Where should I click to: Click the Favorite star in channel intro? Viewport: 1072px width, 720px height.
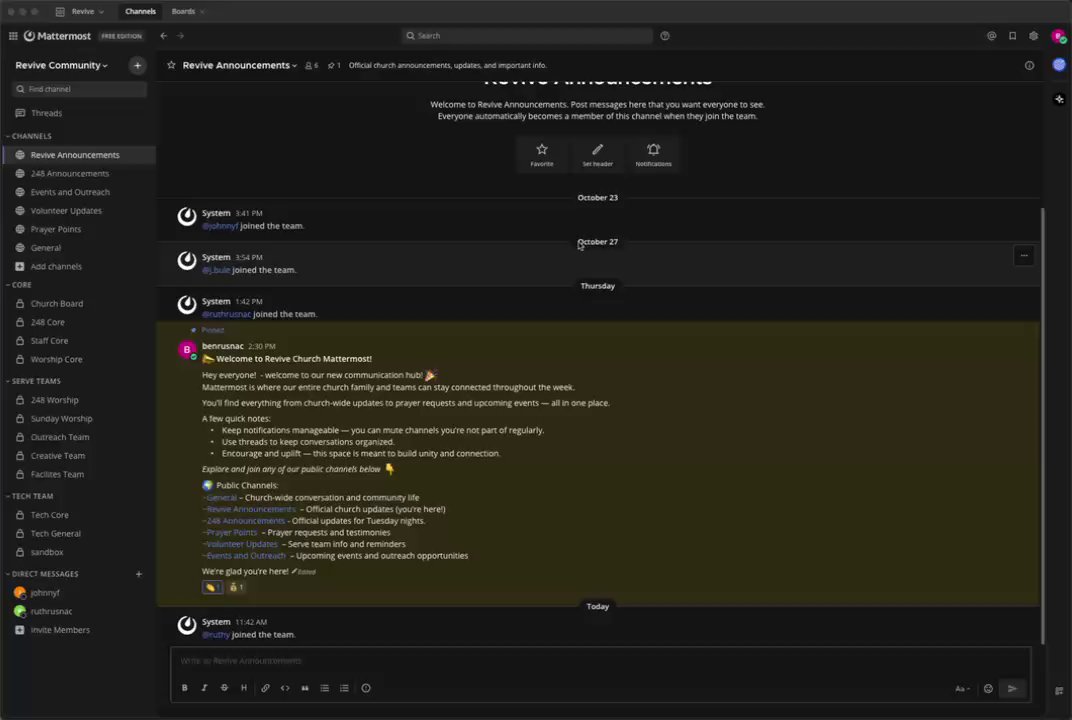pos(541,154)
